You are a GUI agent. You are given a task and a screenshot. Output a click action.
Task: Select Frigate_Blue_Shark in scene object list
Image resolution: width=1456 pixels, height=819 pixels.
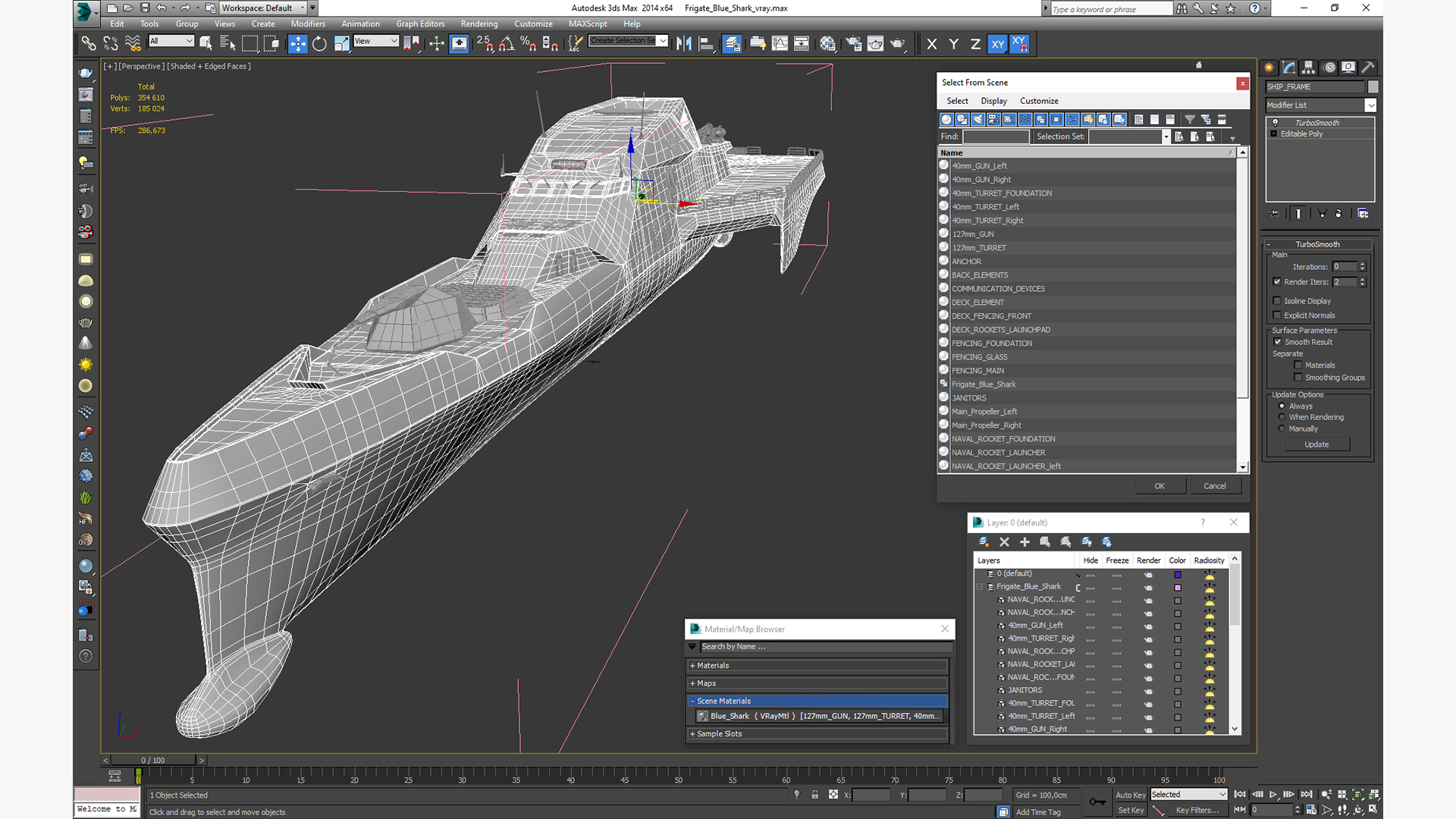click(983, 384)
